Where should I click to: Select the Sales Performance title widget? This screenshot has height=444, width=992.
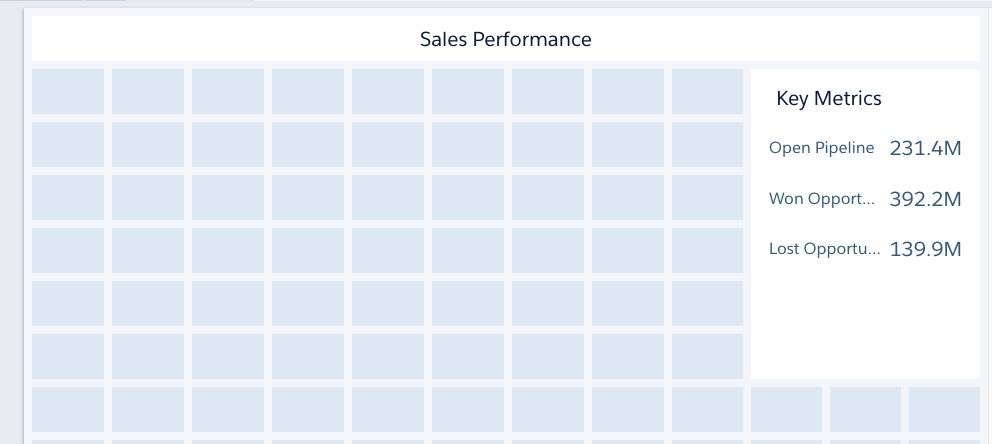click(505, 39)
